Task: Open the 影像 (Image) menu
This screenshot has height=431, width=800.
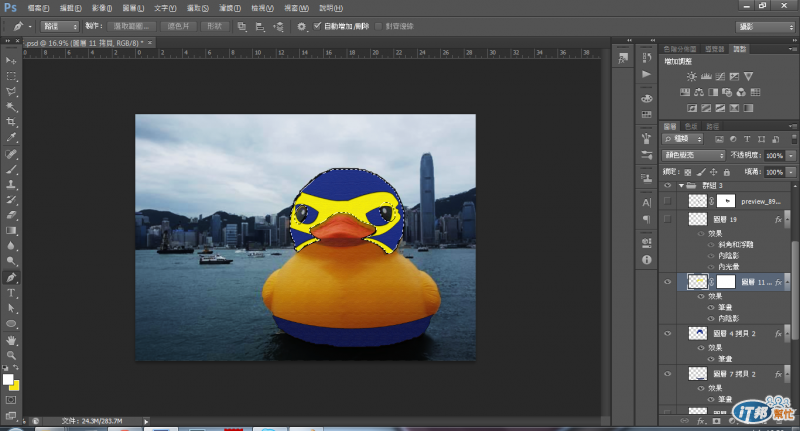Action: click(x=102, y=8)
